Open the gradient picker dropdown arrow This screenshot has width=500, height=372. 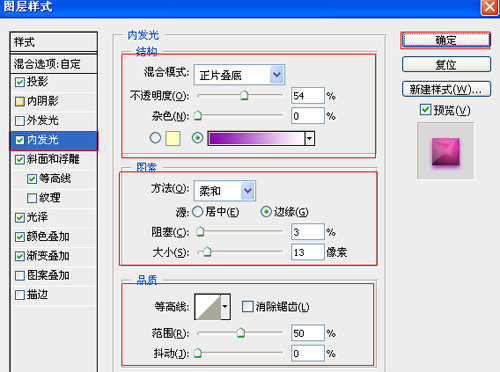click(x=310, y=138)
